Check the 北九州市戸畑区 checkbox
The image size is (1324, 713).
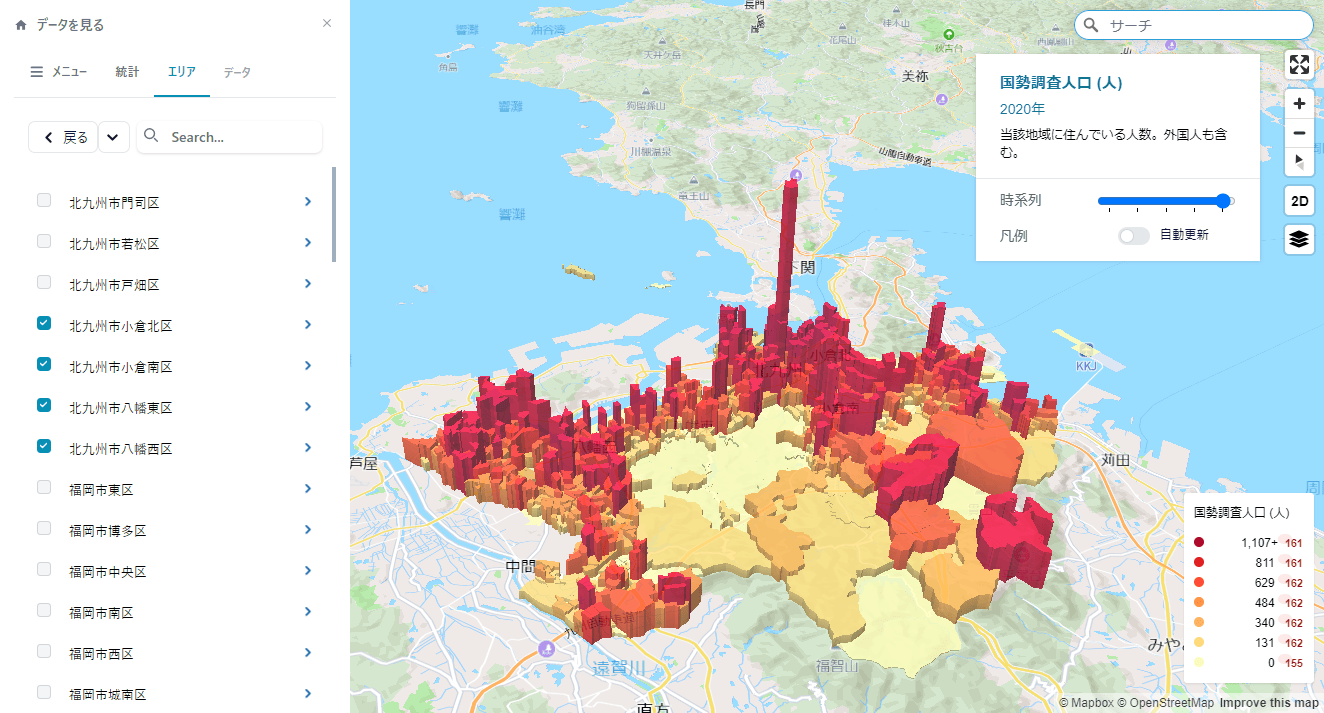click(44, 282)
